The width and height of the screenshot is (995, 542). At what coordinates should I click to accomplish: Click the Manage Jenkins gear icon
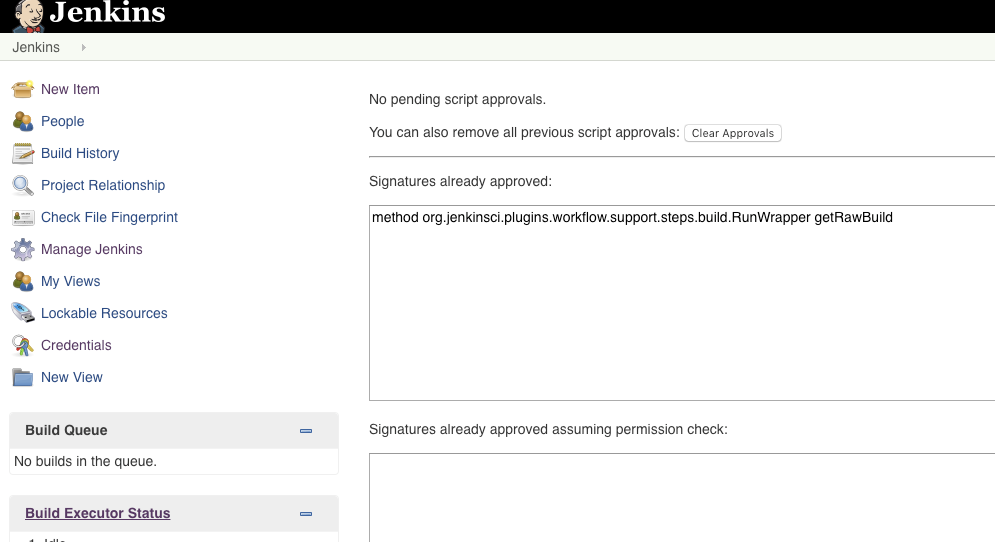point(23,249)
